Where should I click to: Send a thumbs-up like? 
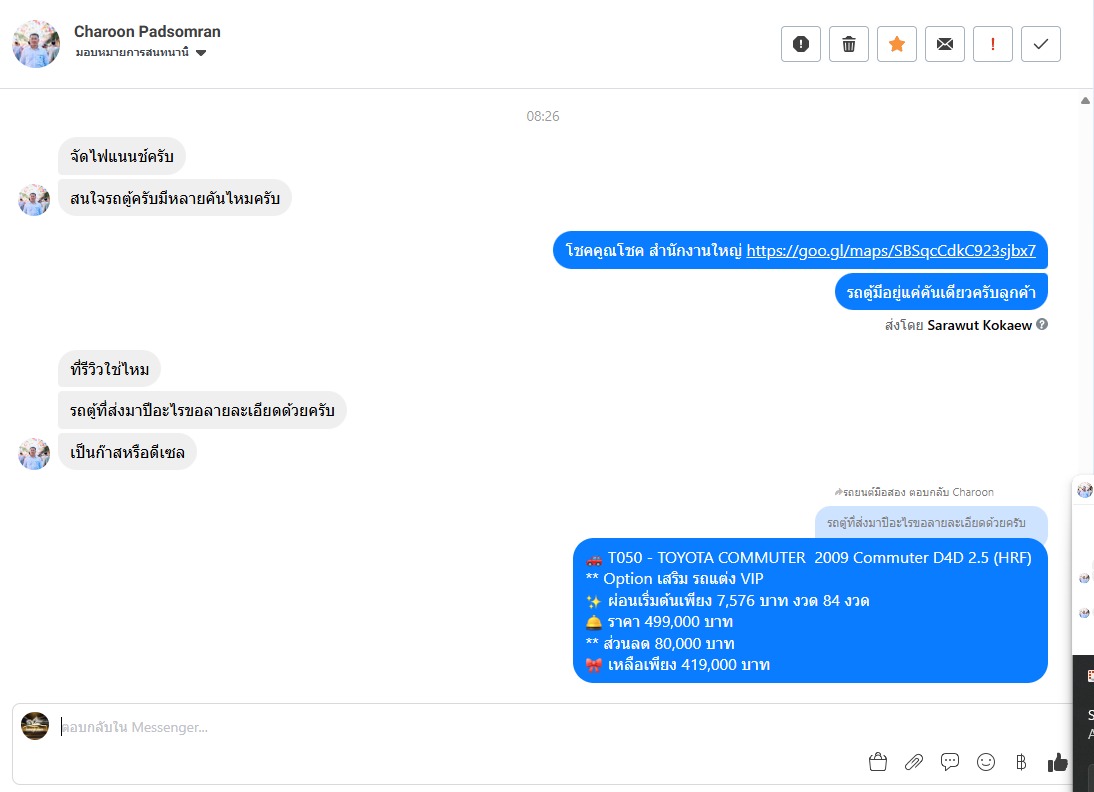click(x=1057, y=762)
